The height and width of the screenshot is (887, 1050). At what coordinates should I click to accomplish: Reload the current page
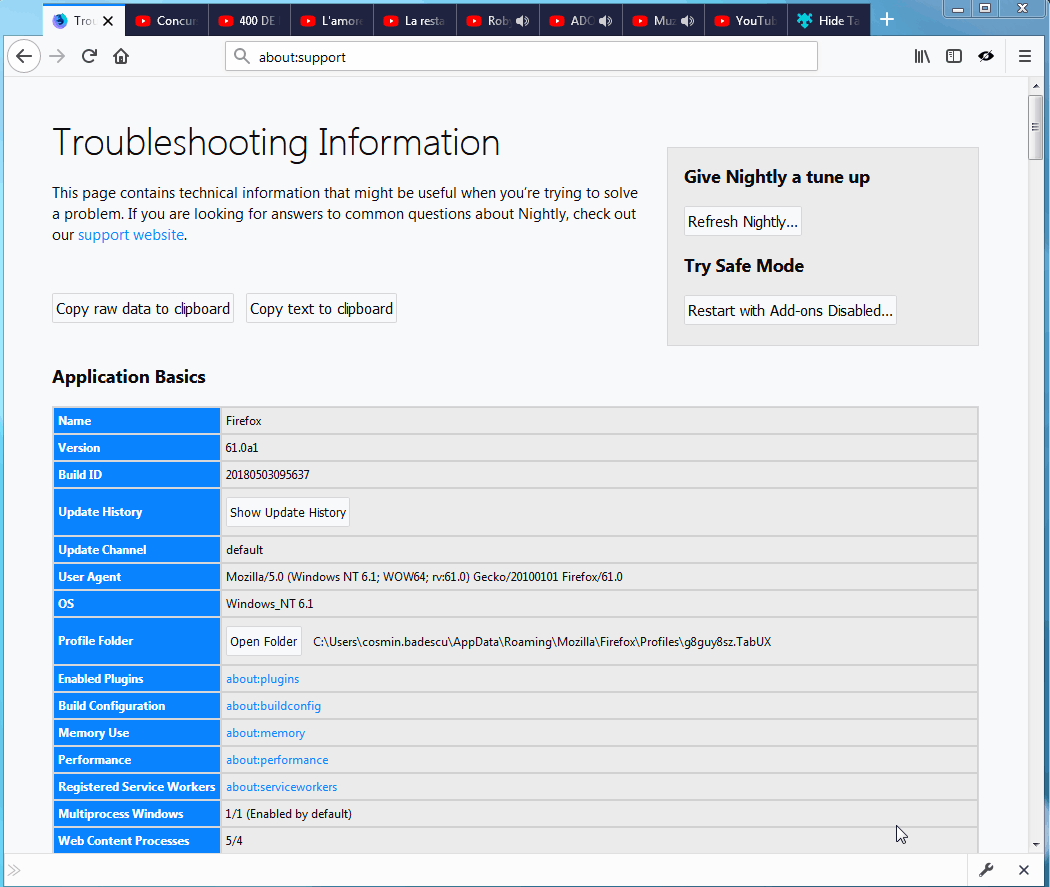(x=89, y=56)
